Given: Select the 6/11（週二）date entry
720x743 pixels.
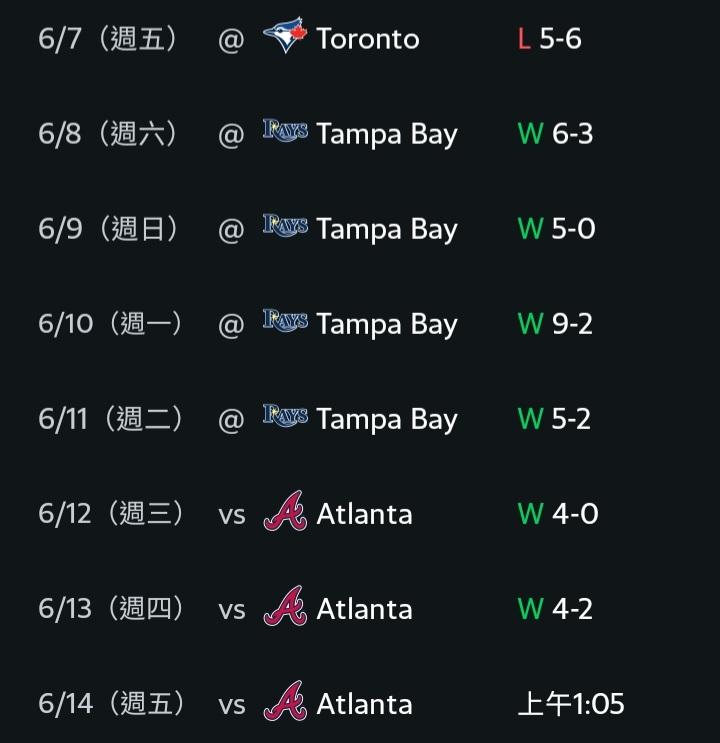Looking at the screenshot, I should (x=110, y=419).
